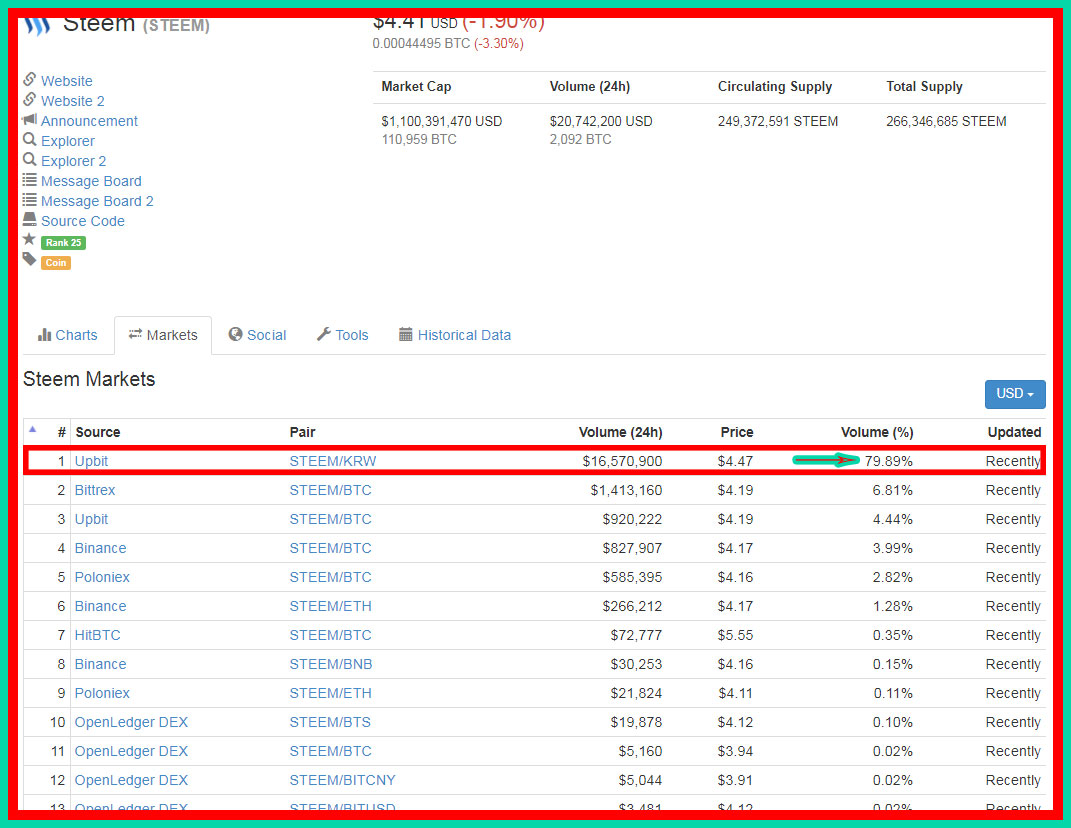
Task: Open the USD currency dropdown
Action: pos(1014,394)
